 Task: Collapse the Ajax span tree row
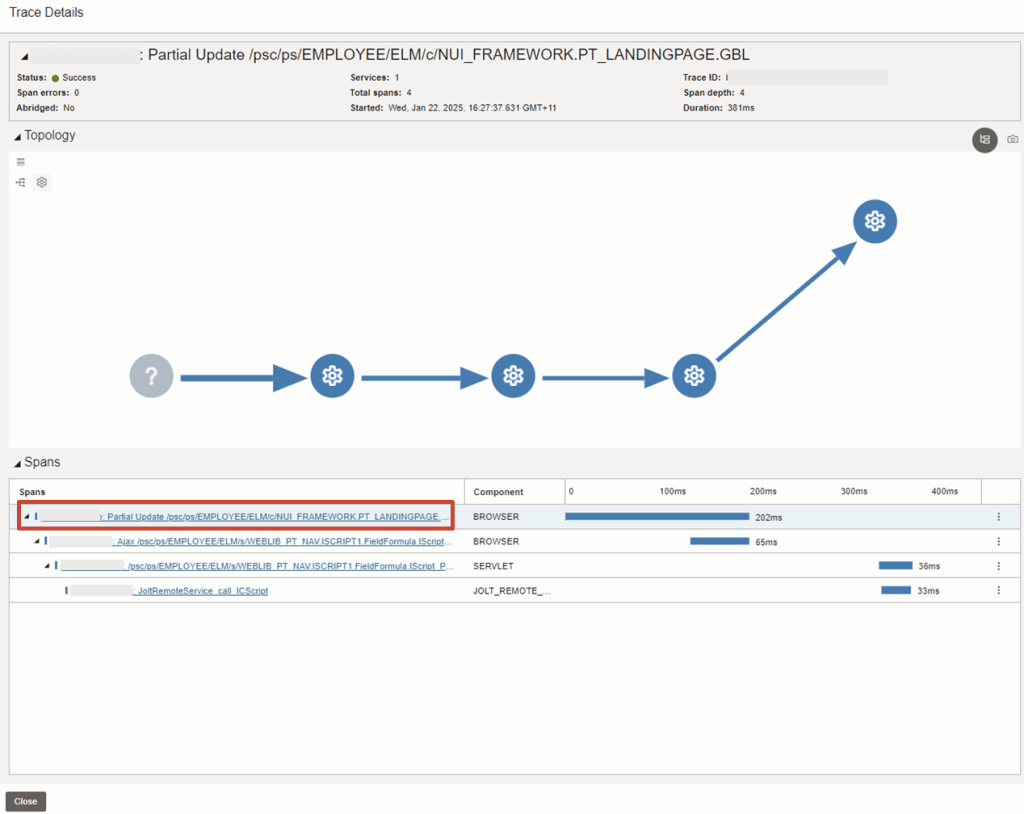tap(37, 542)
